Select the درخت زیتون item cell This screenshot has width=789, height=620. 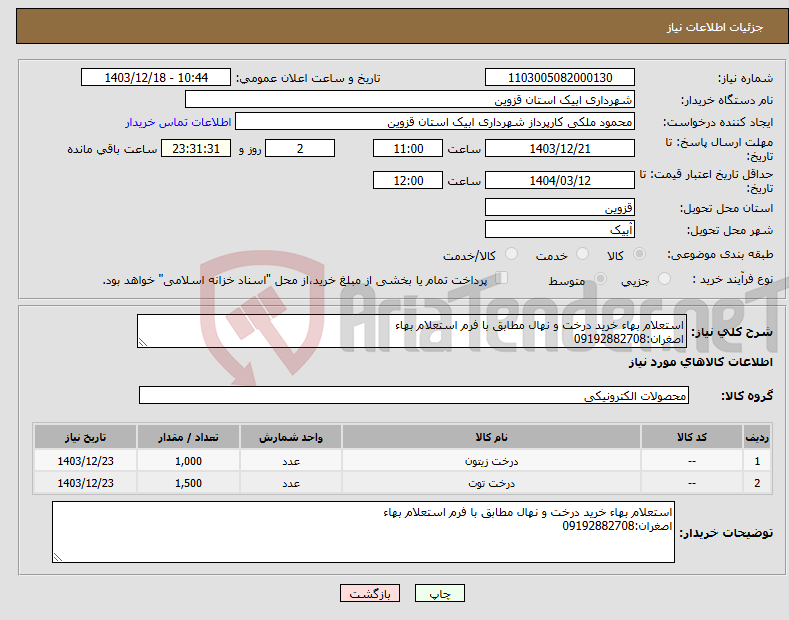[x=491, y=461]
